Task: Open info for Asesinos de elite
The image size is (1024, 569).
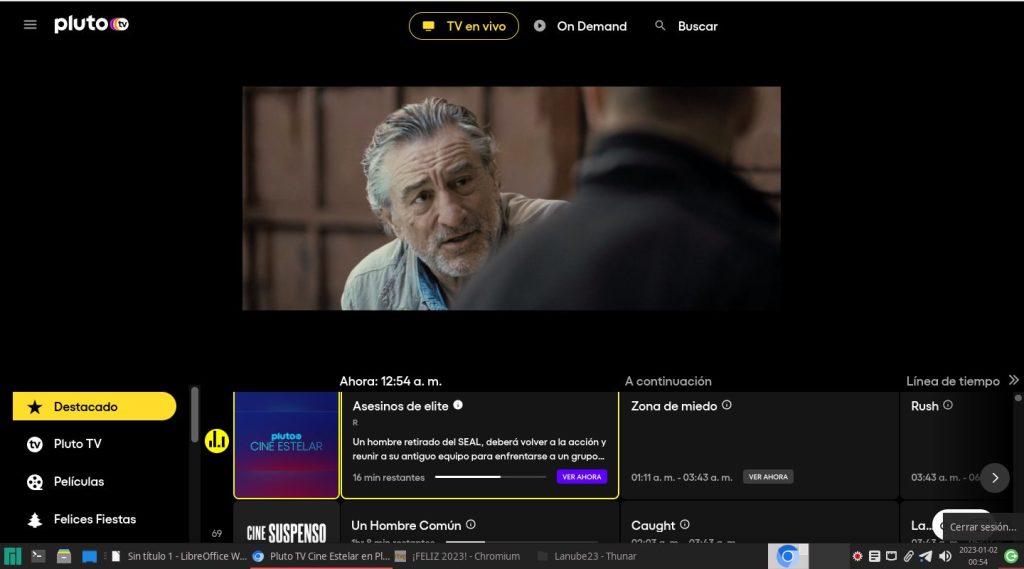Action: pyautogui.click(x=458, y=405)
